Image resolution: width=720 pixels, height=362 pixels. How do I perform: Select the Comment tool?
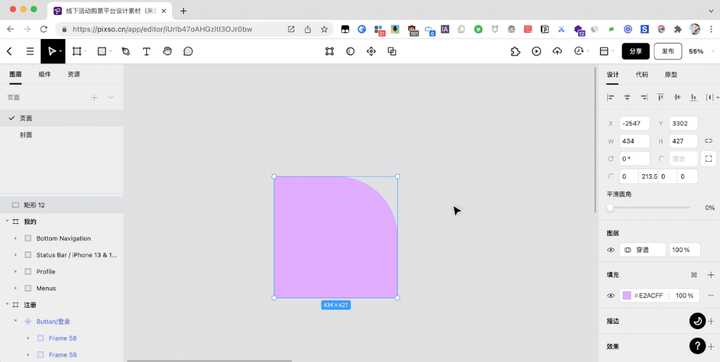click(x=188, y=51)
